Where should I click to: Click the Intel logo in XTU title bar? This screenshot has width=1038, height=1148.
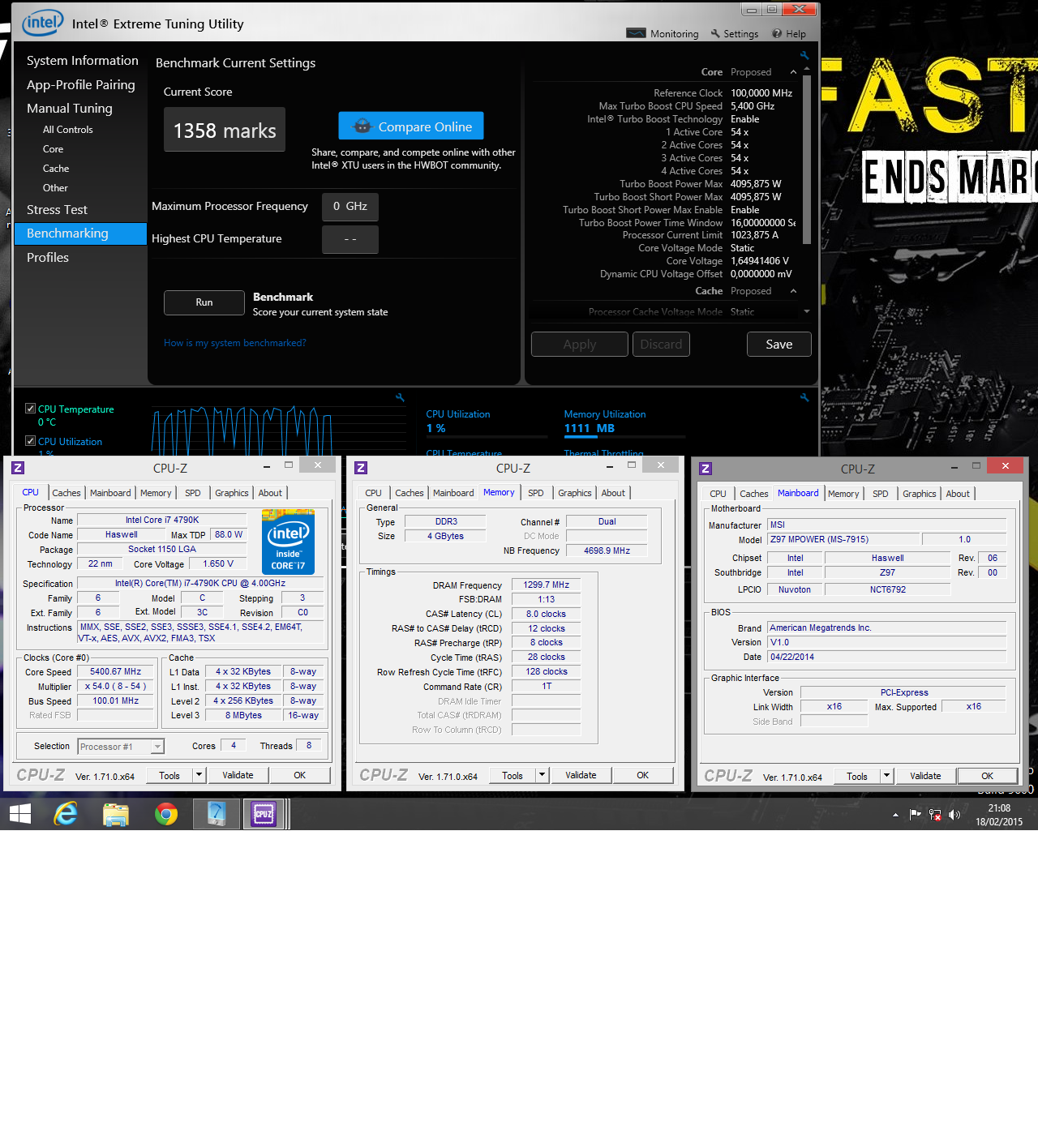click(x=42, y=23)
